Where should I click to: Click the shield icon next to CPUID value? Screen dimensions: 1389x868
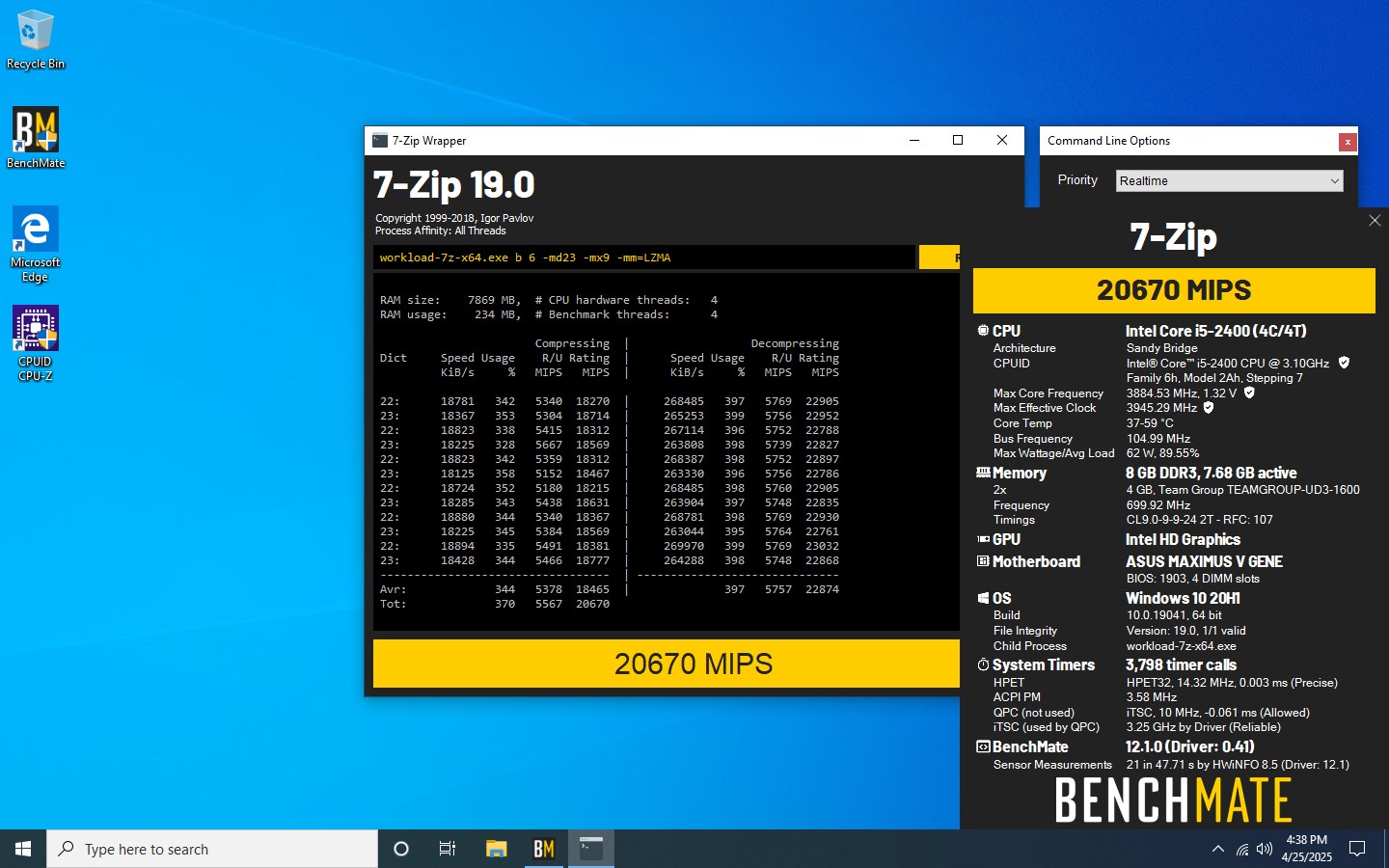pos(1344,363)
